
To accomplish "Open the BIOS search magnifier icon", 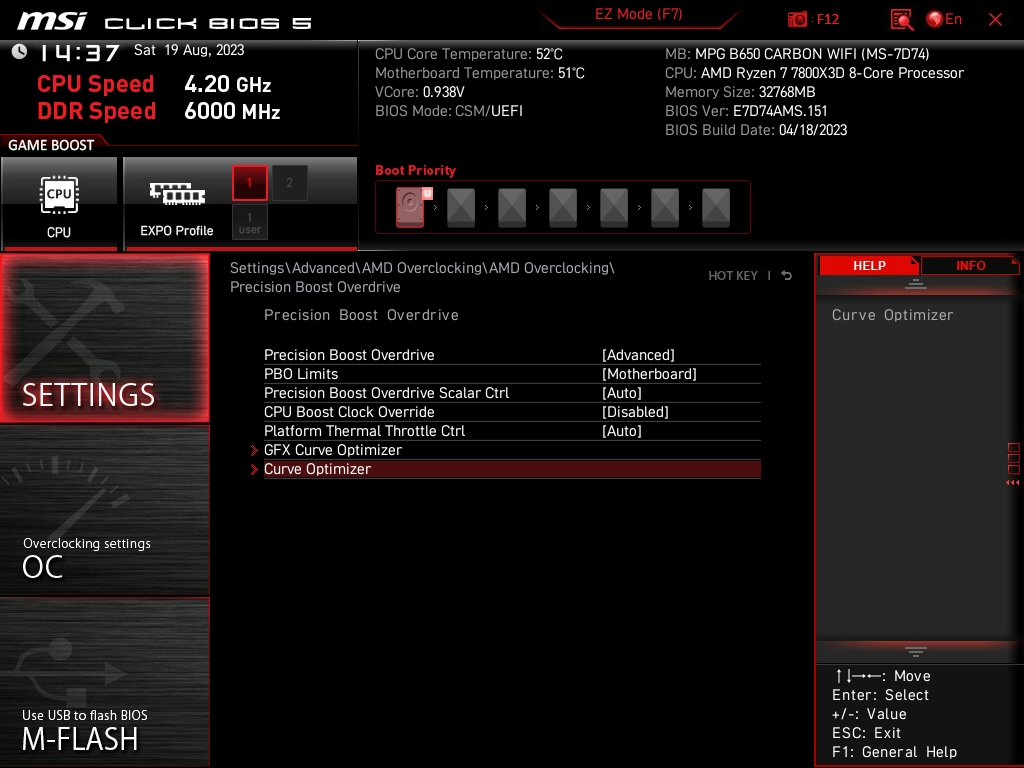I will click(902, 20).
